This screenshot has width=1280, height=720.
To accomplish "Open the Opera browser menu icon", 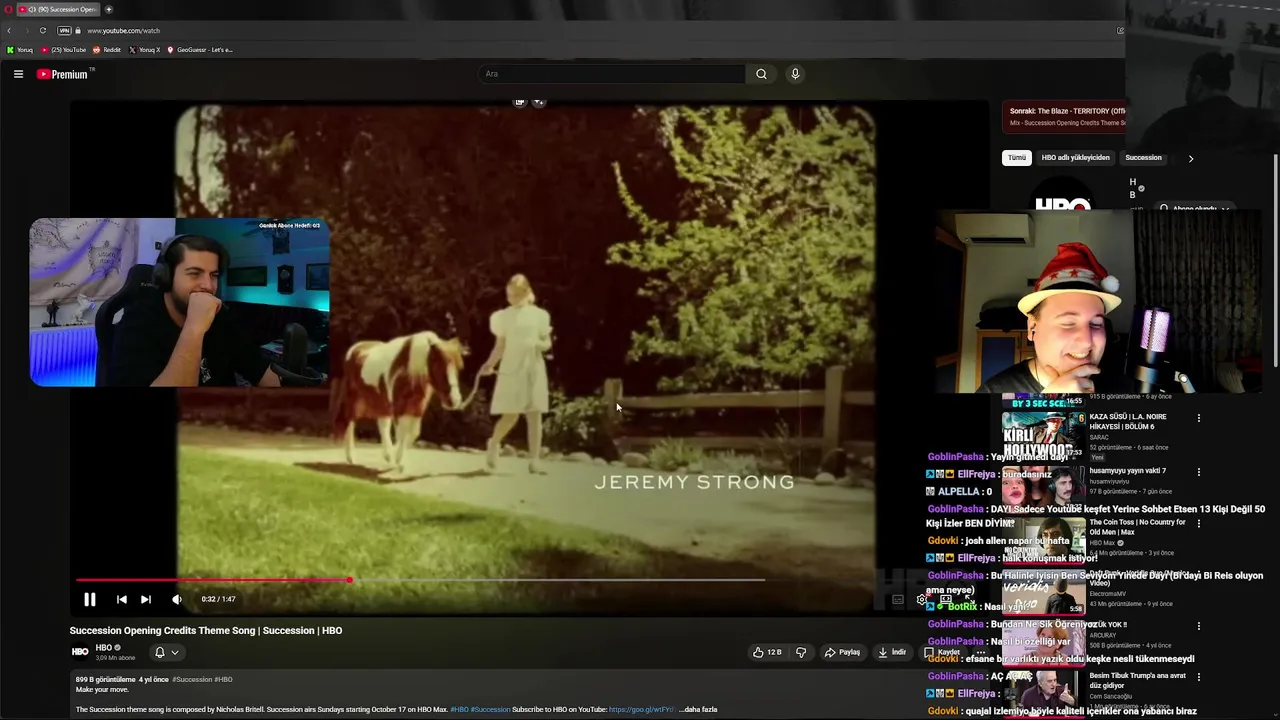I will click(8, 9).
